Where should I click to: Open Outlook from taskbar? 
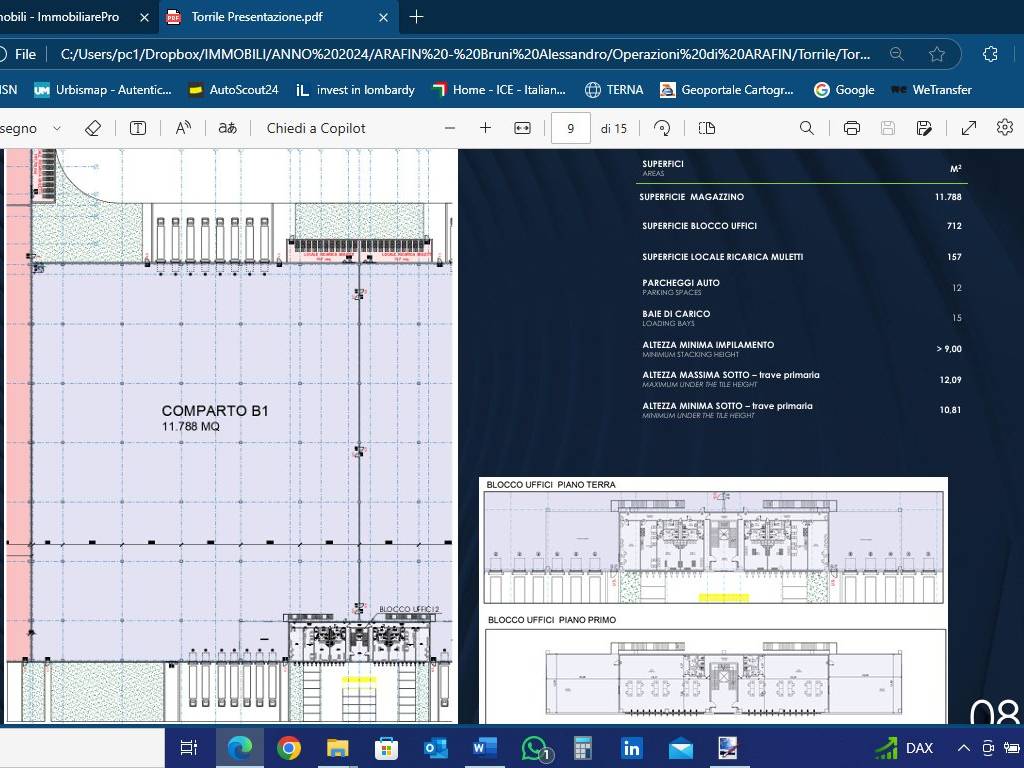coord(436,748)
